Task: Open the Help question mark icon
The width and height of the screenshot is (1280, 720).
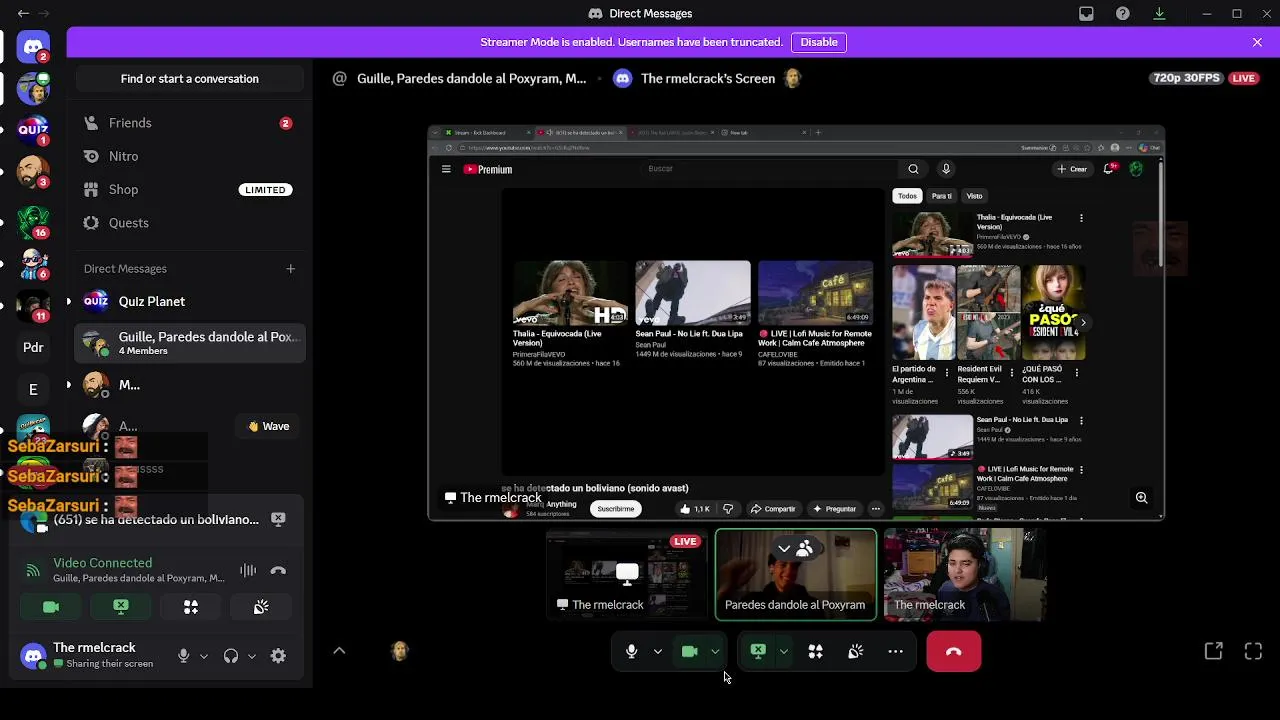Action: click(1123, 13)
